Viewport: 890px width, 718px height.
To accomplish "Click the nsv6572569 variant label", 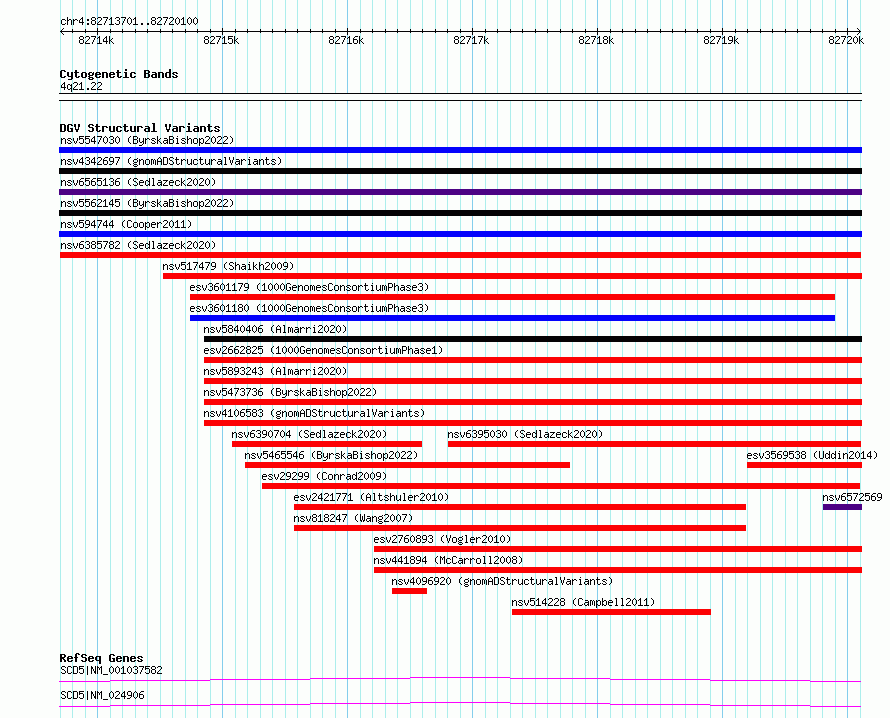I will click(x=853, y=497).
